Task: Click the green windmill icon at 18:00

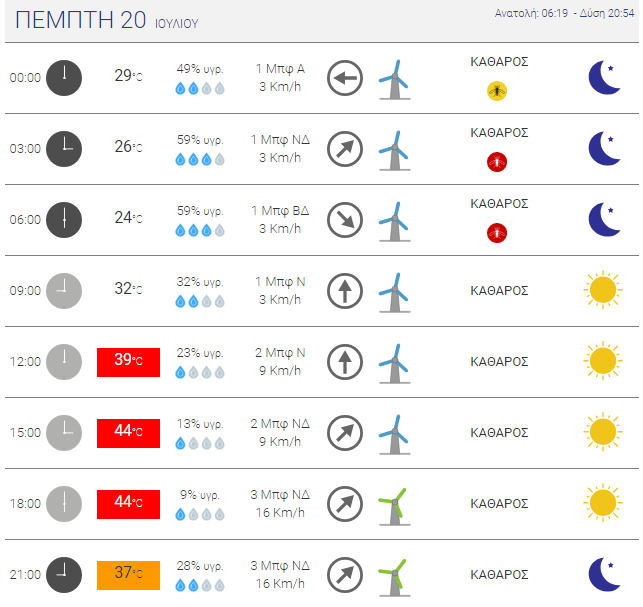Action: 393,505
